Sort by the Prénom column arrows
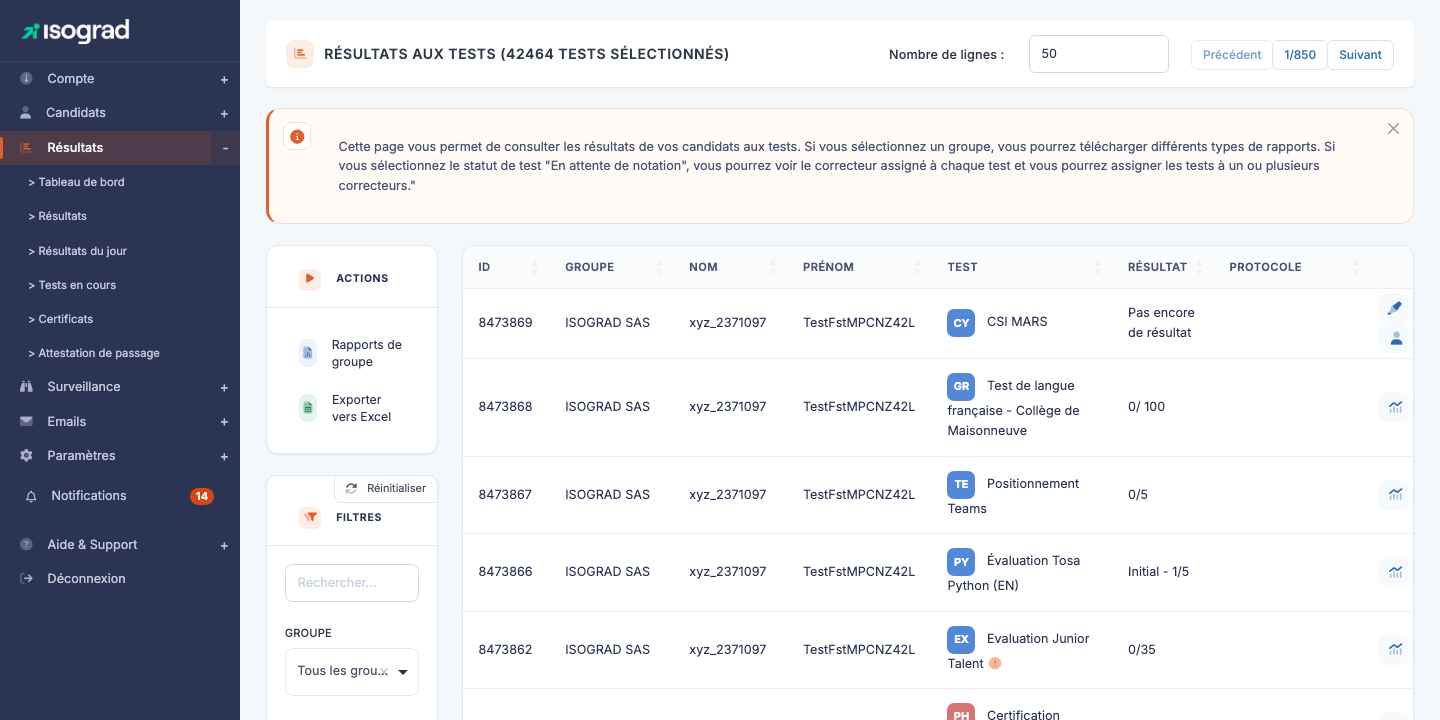 point(917,267)
